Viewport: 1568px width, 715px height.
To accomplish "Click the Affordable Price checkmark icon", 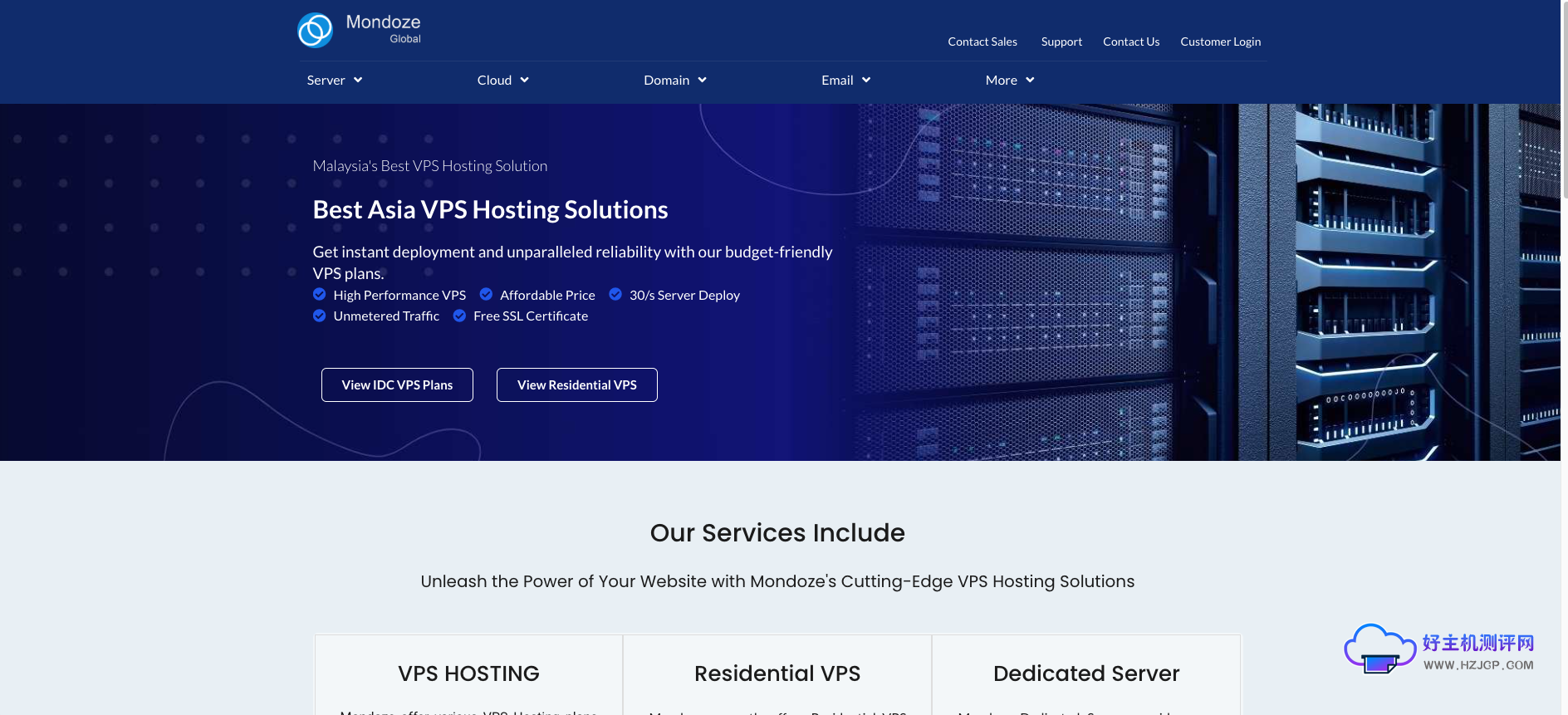I will click(x=486, y=294).
